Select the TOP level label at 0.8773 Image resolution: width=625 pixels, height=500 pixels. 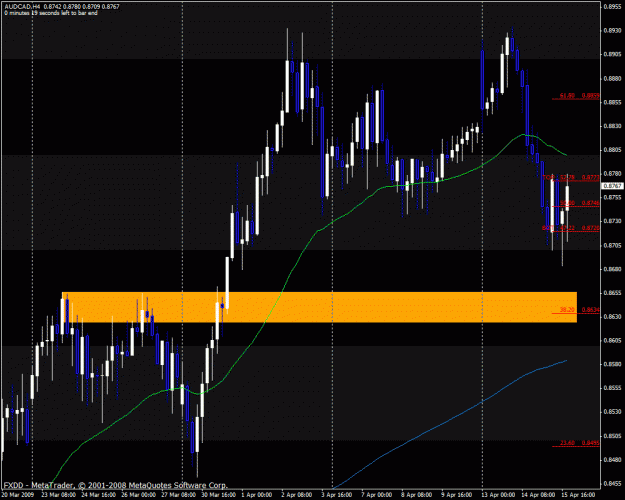[x=571, y=177]
